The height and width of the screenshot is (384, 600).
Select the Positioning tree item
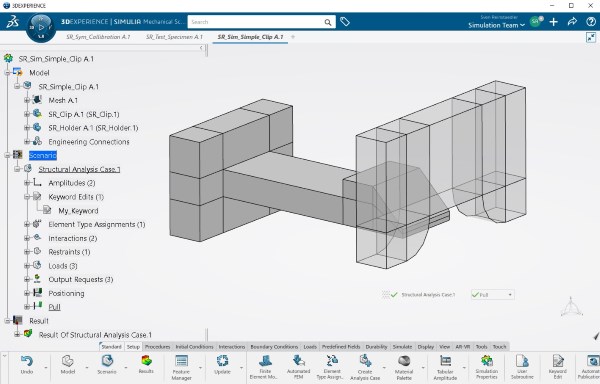(66, 293)
